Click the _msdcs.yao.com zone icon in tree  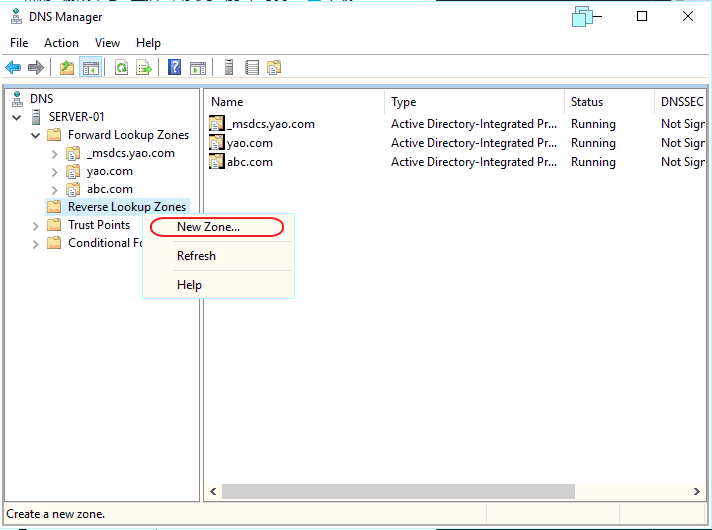[73, 154]
